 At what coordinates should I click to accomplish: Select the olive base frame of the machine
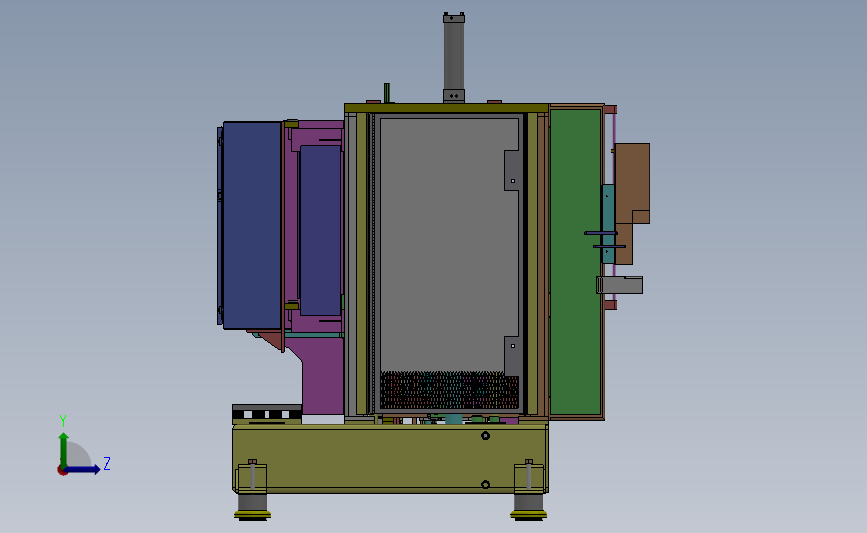pyautogui.click(x=390, y=458)
